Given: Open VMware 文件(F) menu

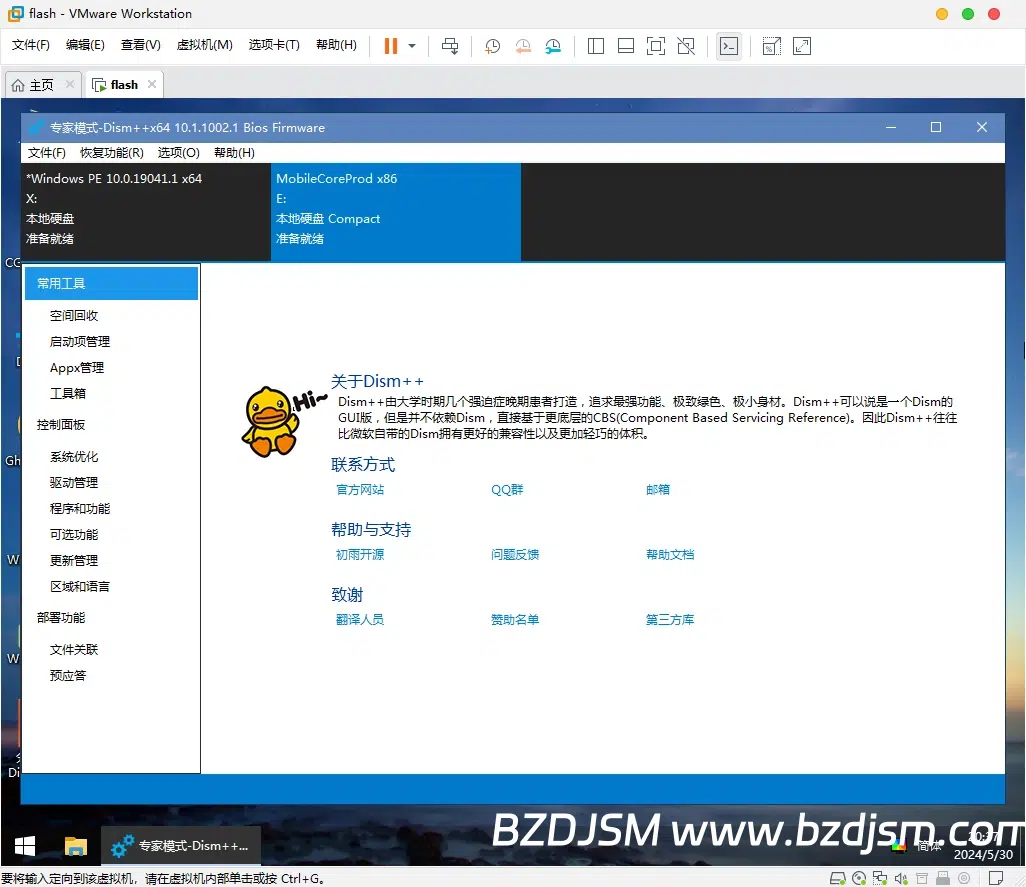Looking at the screenshot, I should [31, 44].
